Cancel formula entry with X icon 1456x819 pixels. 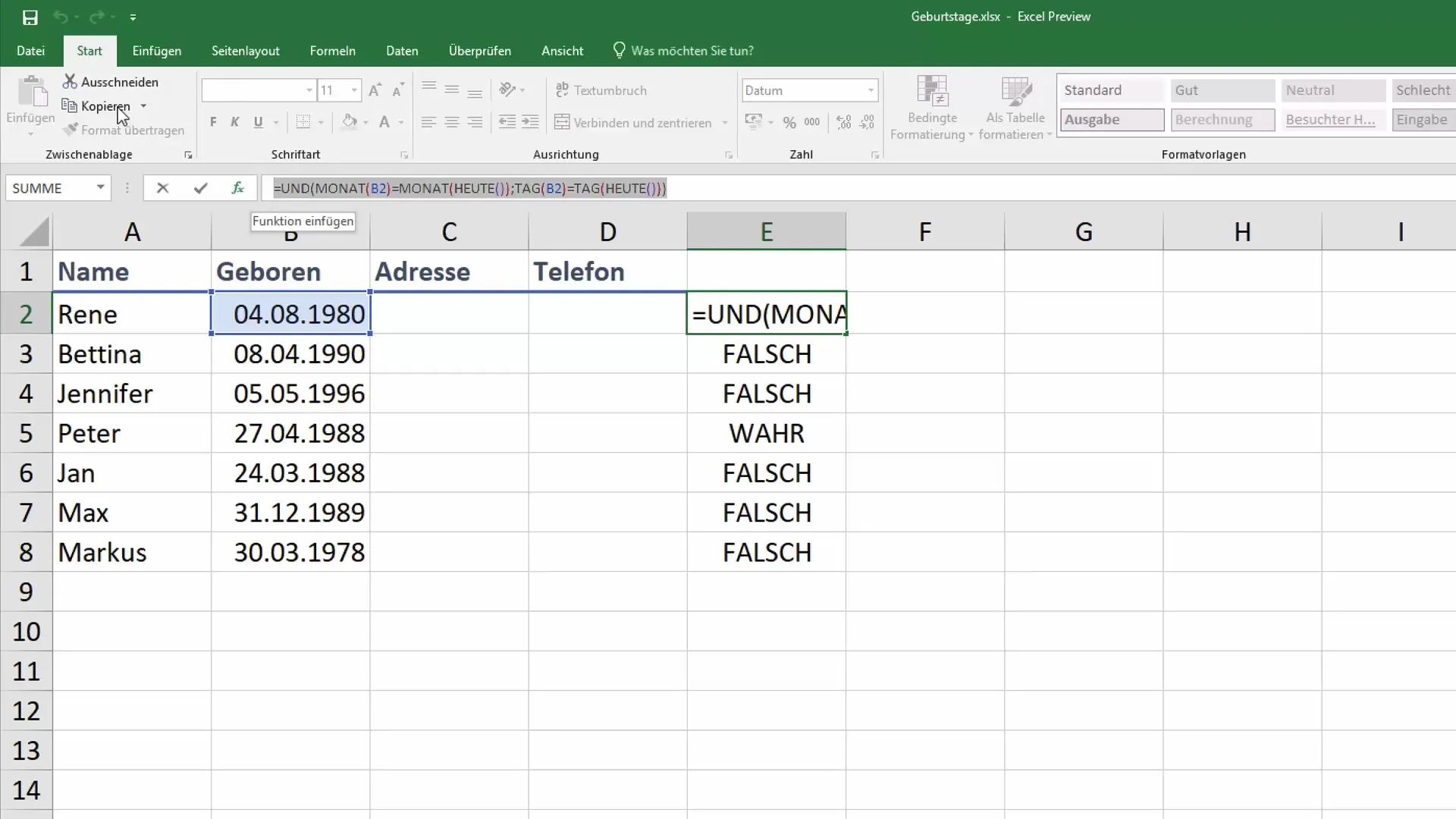(162, 188)
